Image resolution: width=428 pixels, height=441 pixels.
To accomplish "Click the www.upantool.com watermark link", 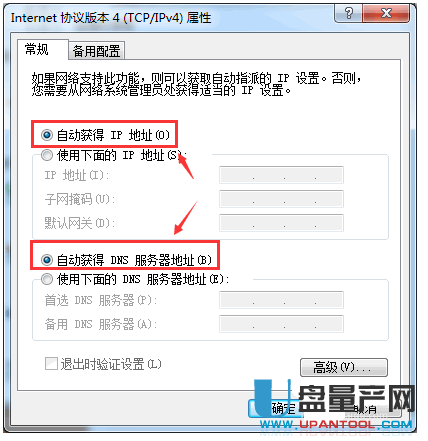I will tap(336, 425).
